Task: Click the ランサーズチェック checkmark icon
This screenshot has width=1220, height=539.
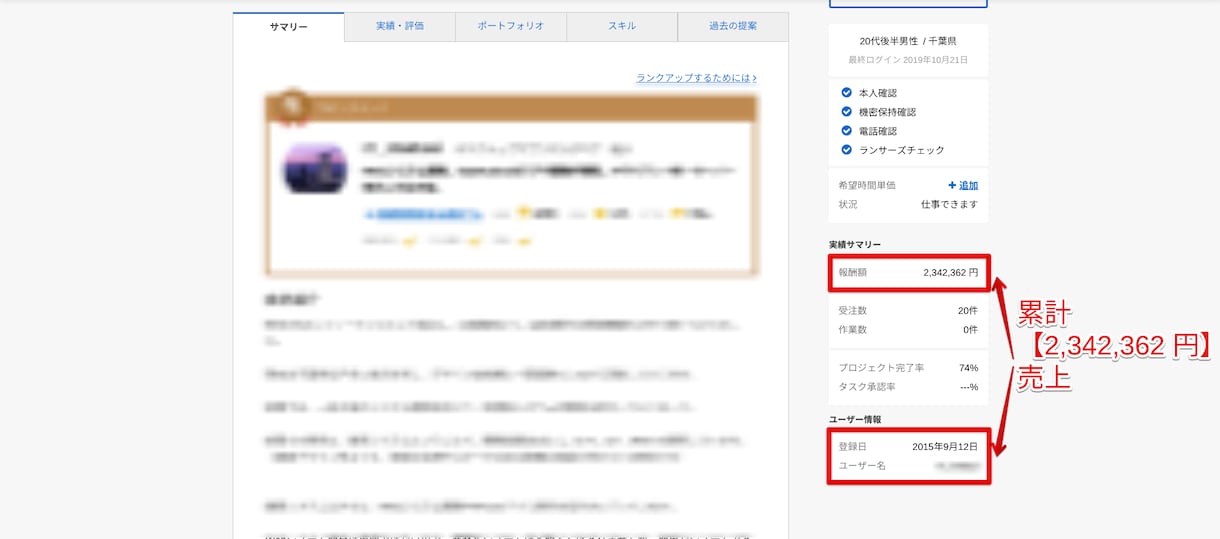Action: [x=847, y=150]
